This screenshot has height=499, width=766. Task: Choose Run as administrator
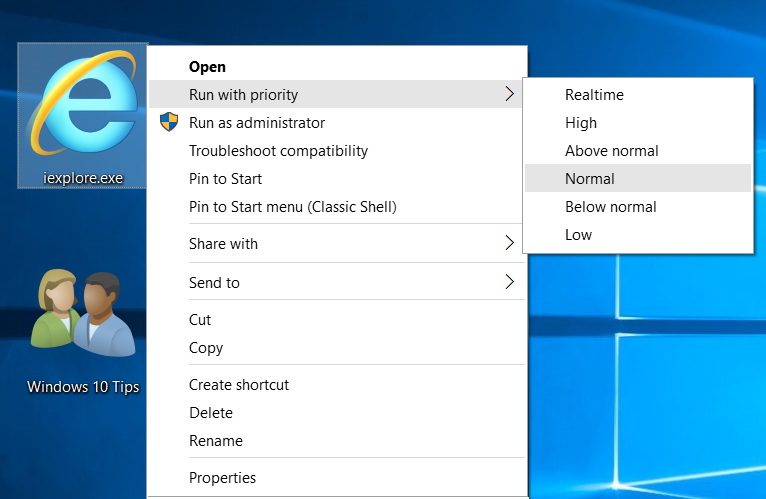(x=337, y=123)
